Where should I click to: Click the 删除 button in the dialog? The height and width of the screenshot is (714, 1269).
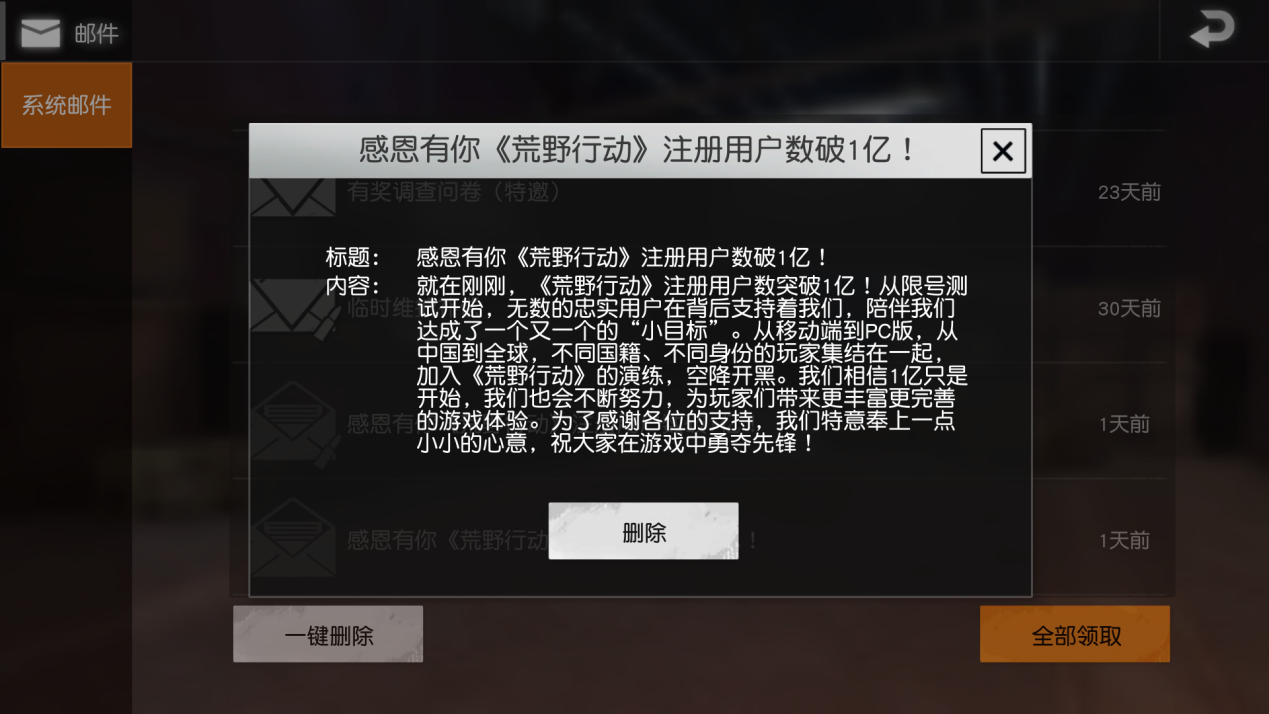tap(643, 531)
